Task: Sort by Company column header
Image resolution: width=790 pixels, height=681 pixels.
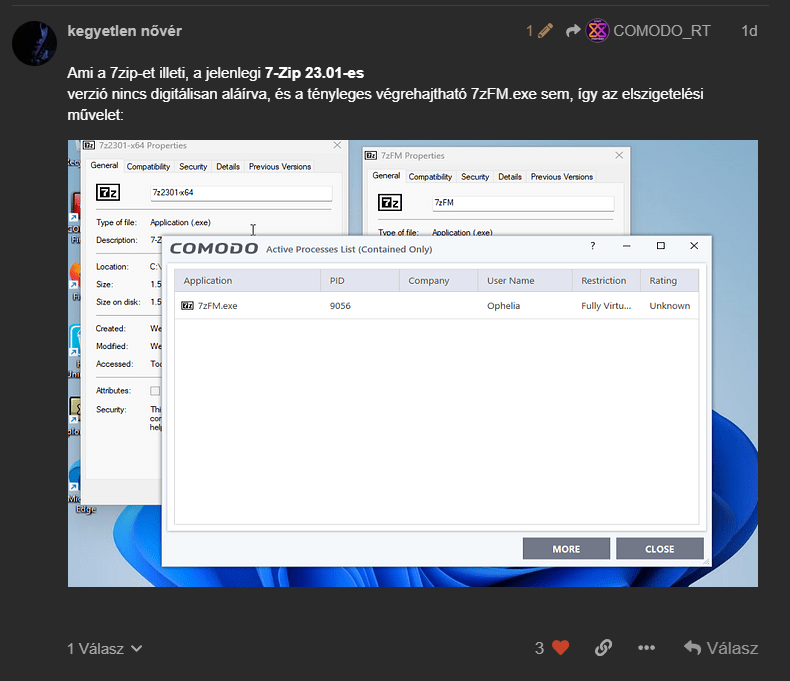Action: pyautogui.click(x=438, y=281)
